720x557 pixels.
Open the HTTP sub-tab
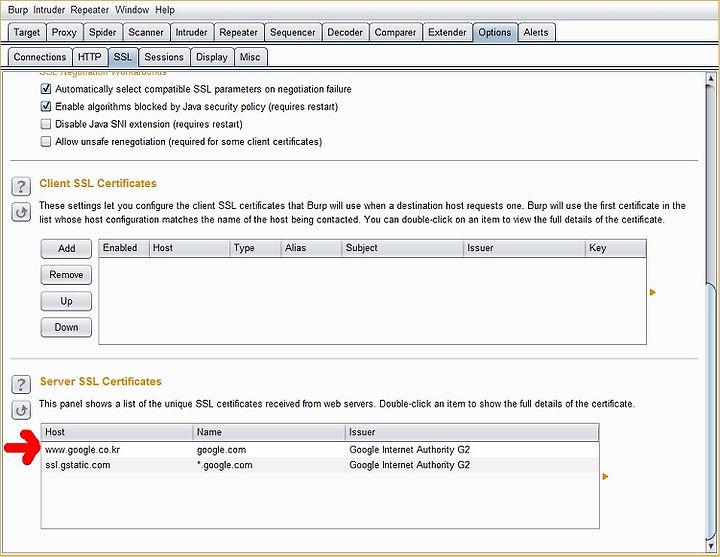(89, 57)
